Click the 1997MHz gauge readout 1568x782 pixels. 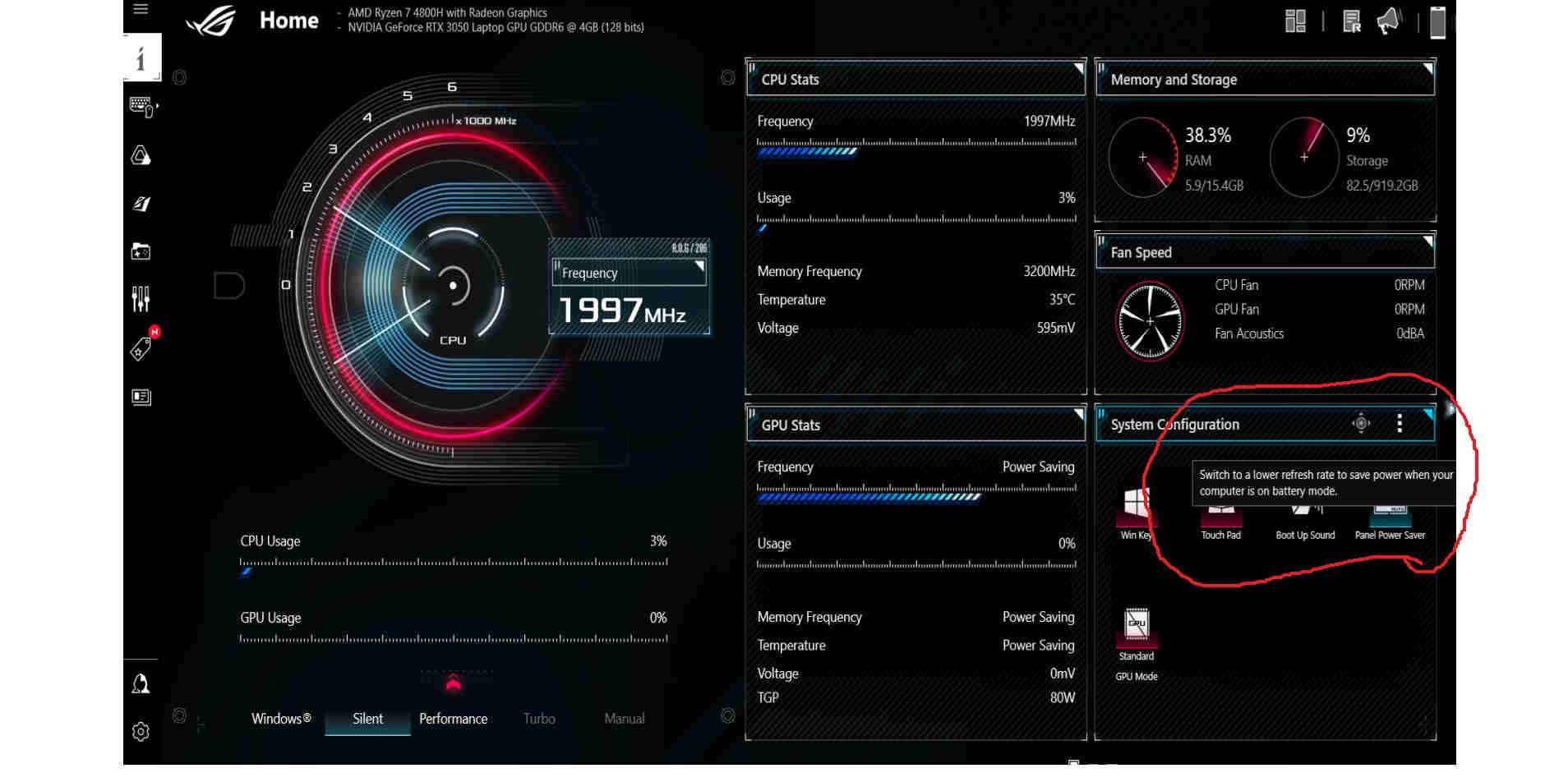click(622, 310)
